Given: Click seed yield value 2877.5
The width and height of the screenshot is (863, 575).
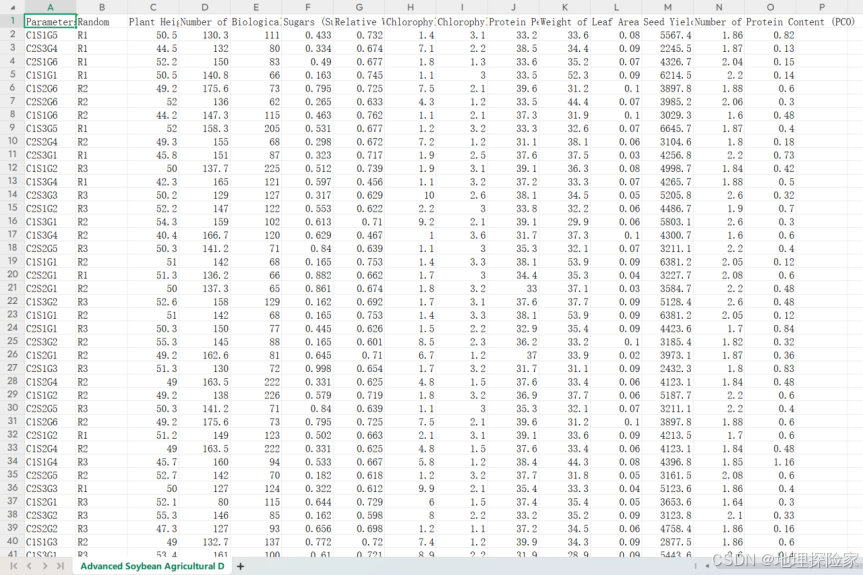Looking at the screenshot, I should coord(668,542).
